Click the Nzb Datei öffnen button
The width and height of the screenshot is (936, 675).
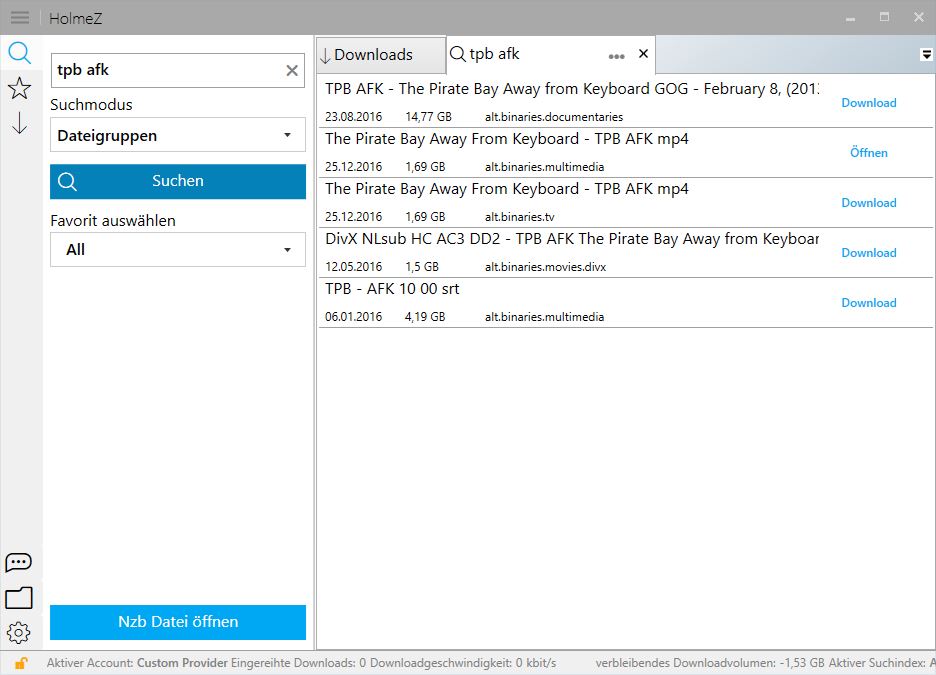click(178, 622)
